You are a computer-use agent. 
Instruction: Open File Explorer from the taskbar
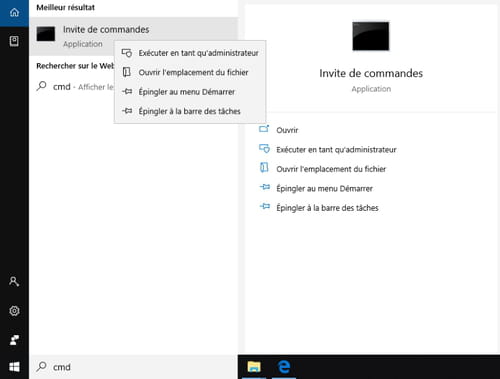pos(254,367)
